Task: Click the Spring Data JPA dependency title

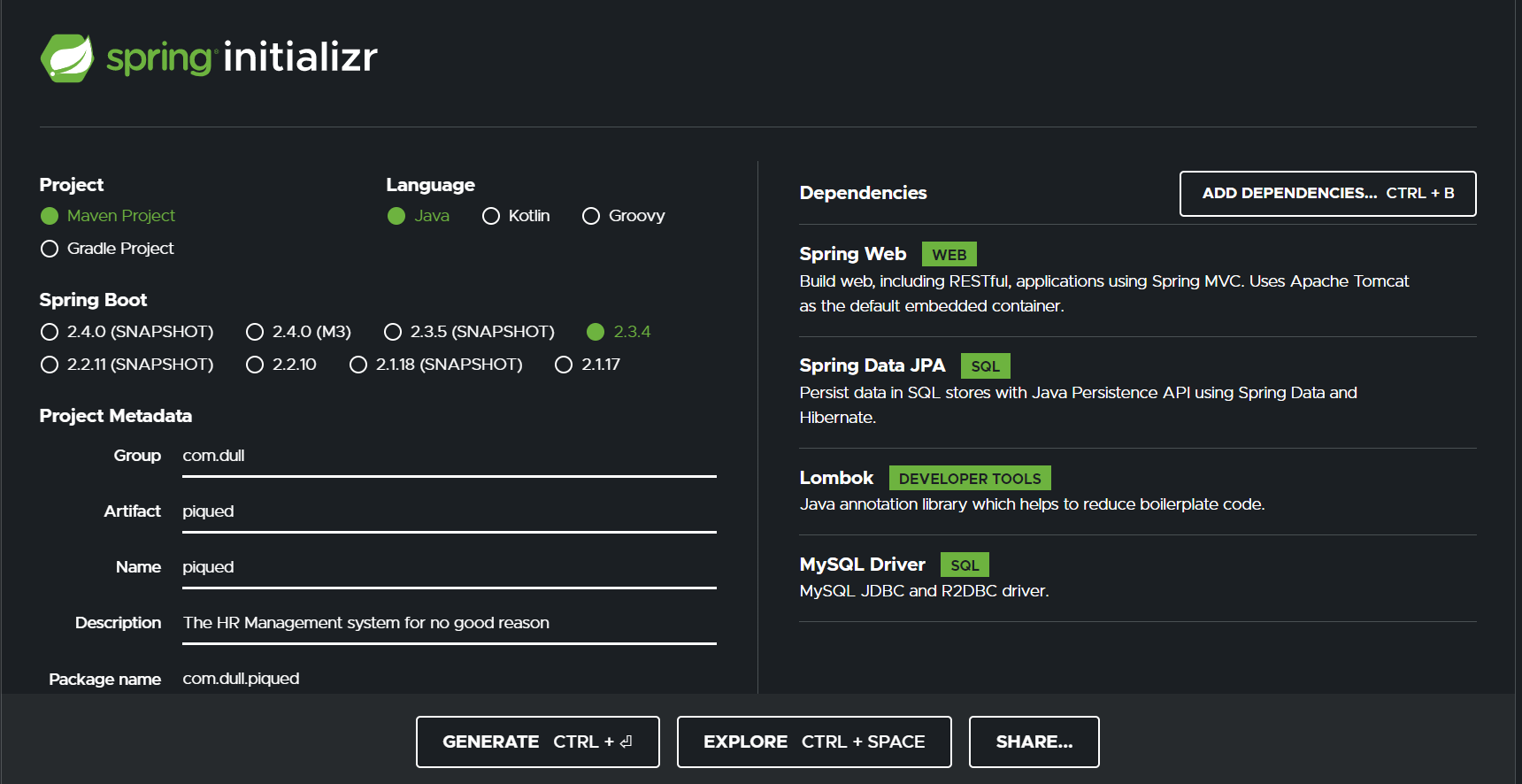Action: pos(872,365)
